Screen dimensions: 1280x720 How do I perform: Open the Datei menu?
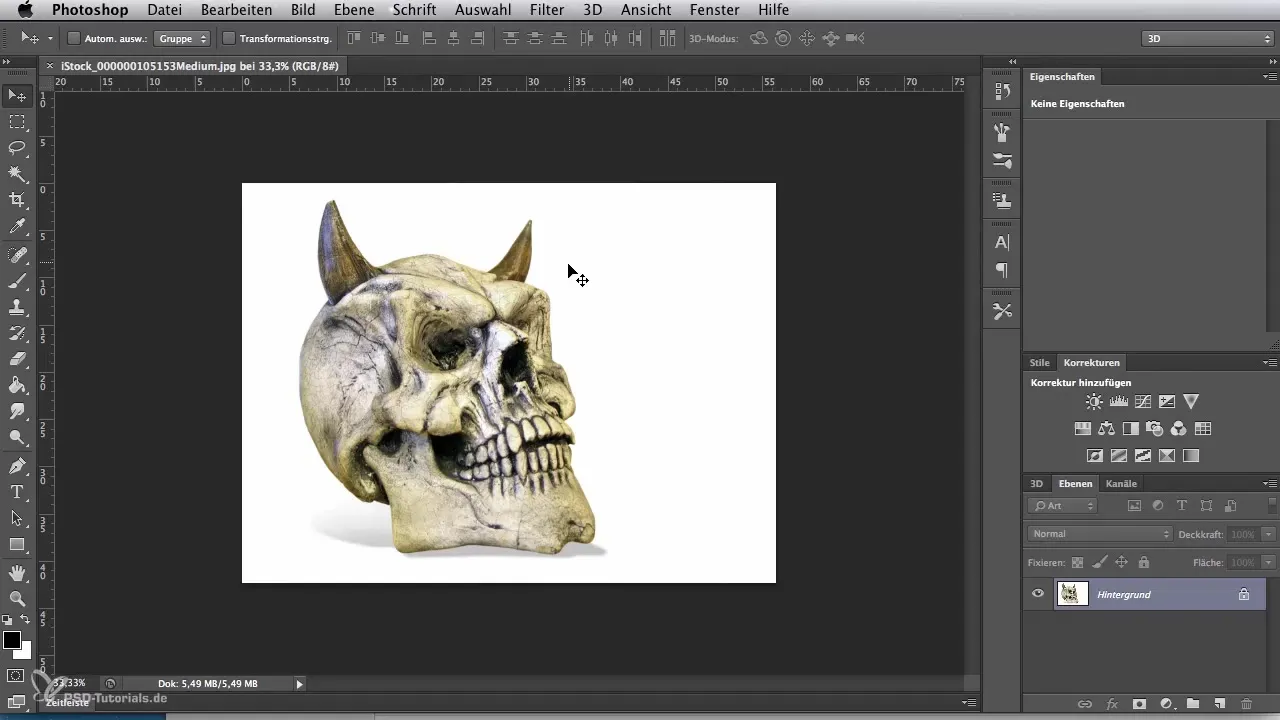click(165, 10)
